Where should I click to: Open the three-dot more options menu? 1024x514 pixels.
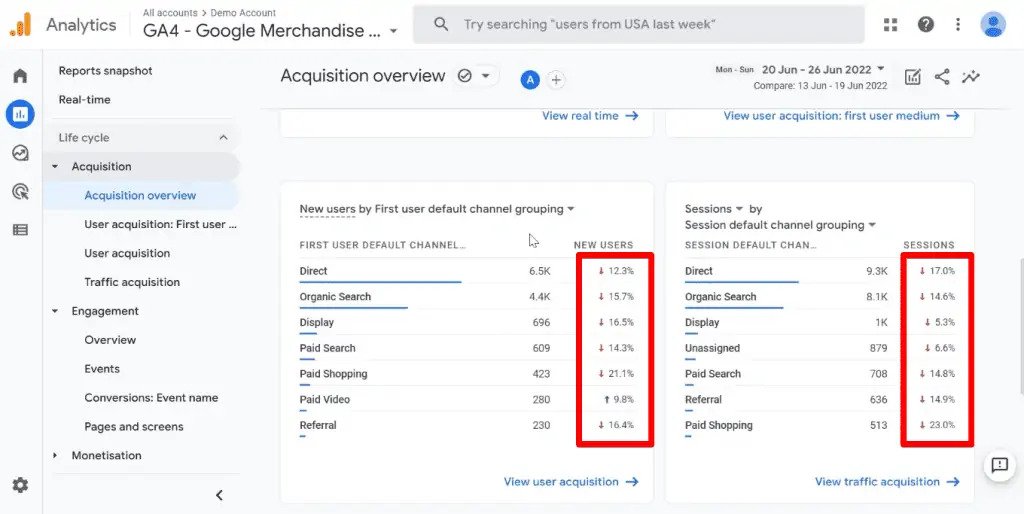[x=957, y=25]
